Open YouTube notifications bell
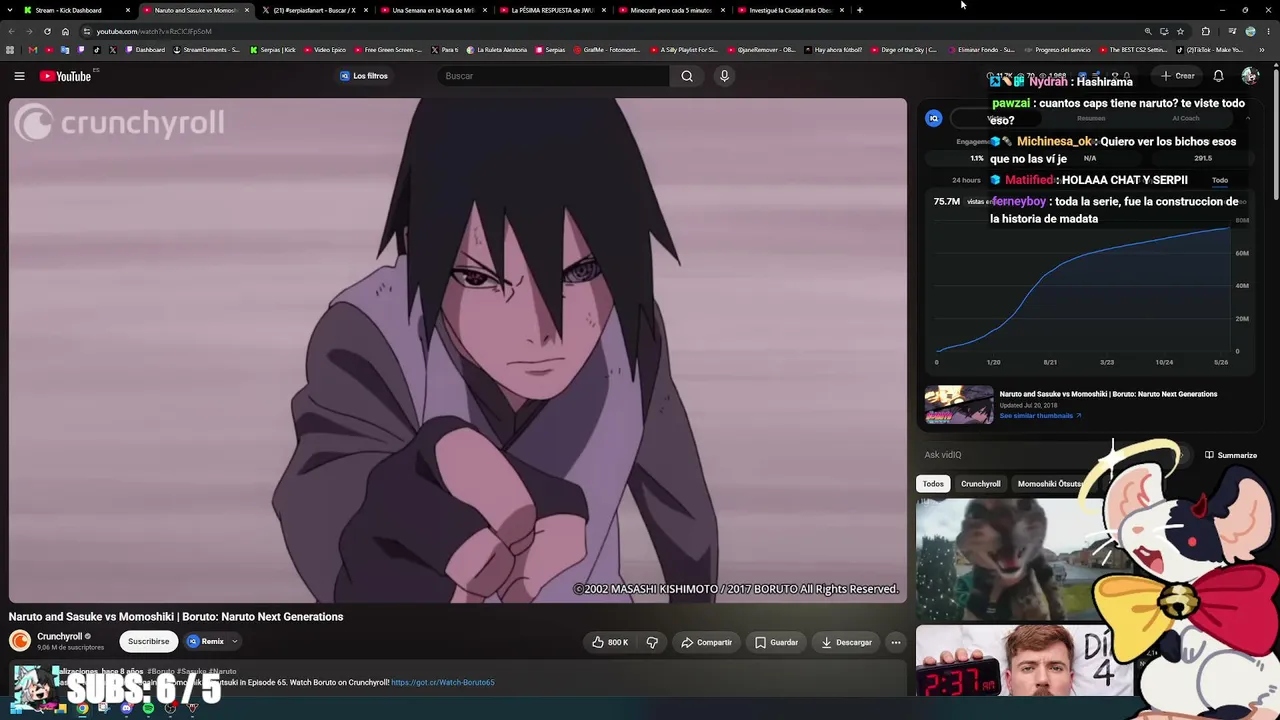 pos(1218,76)
